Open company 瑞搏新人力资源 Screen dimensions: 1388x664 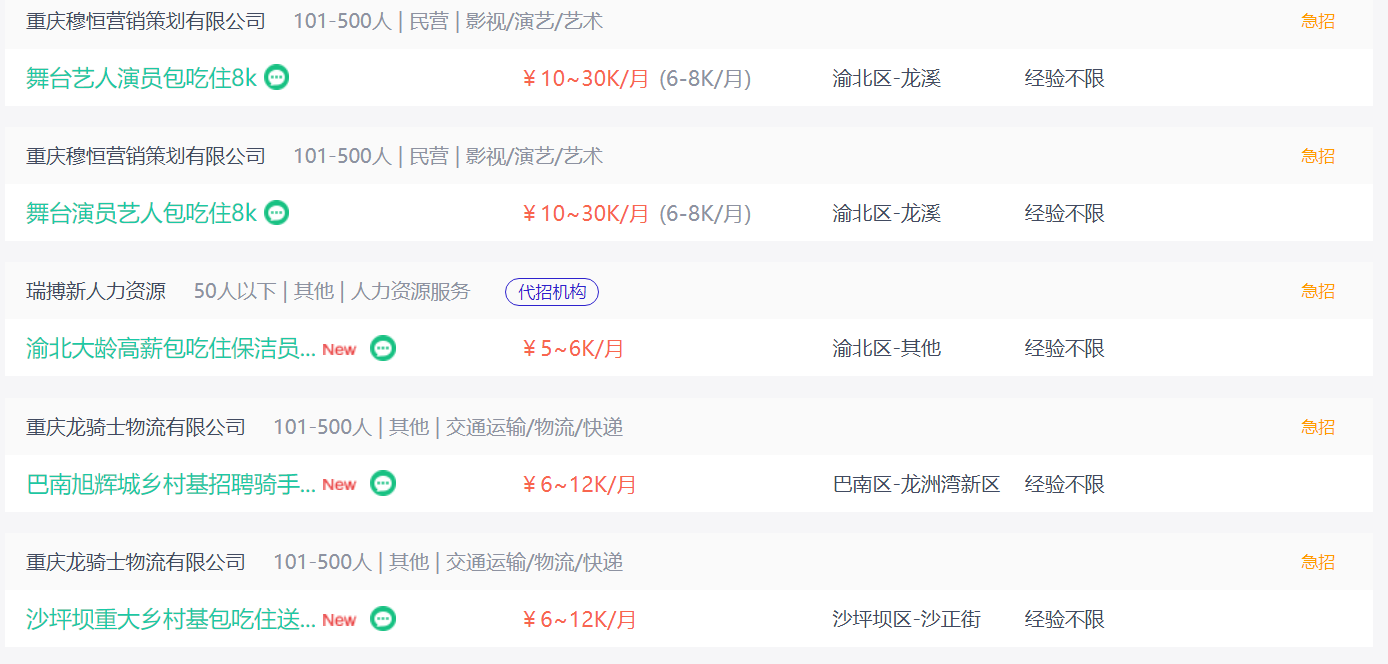(96, 292)
